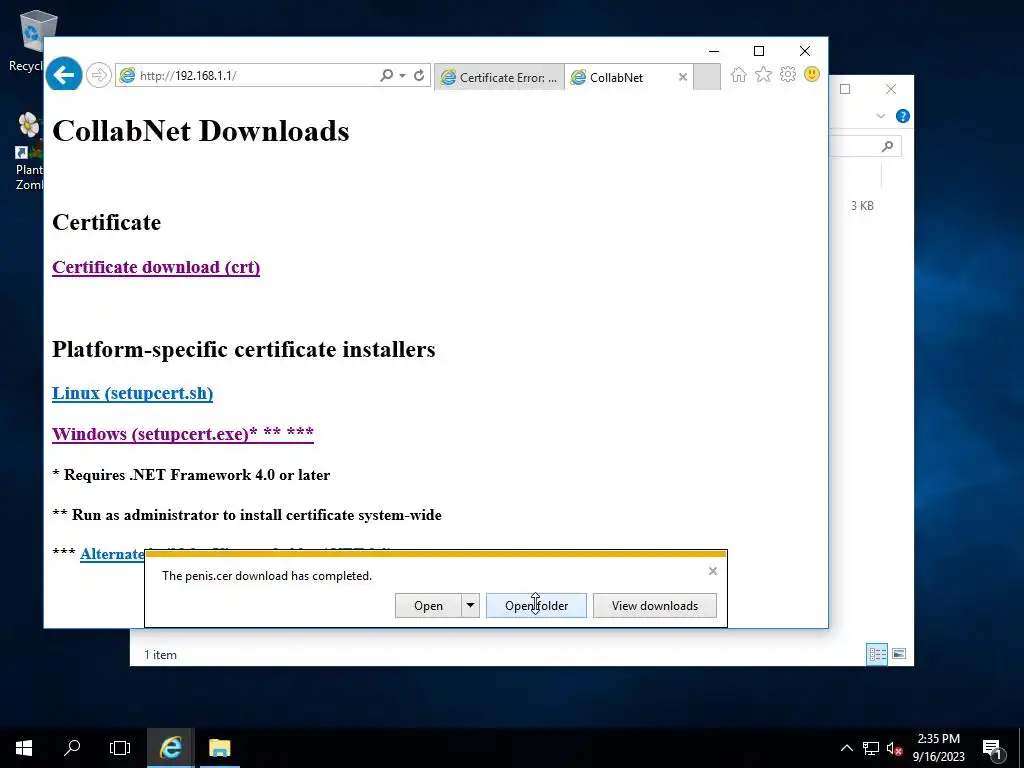
Task: Expand the address bar autocomplete dropdown arrow
Action: (x=402, y=76)
